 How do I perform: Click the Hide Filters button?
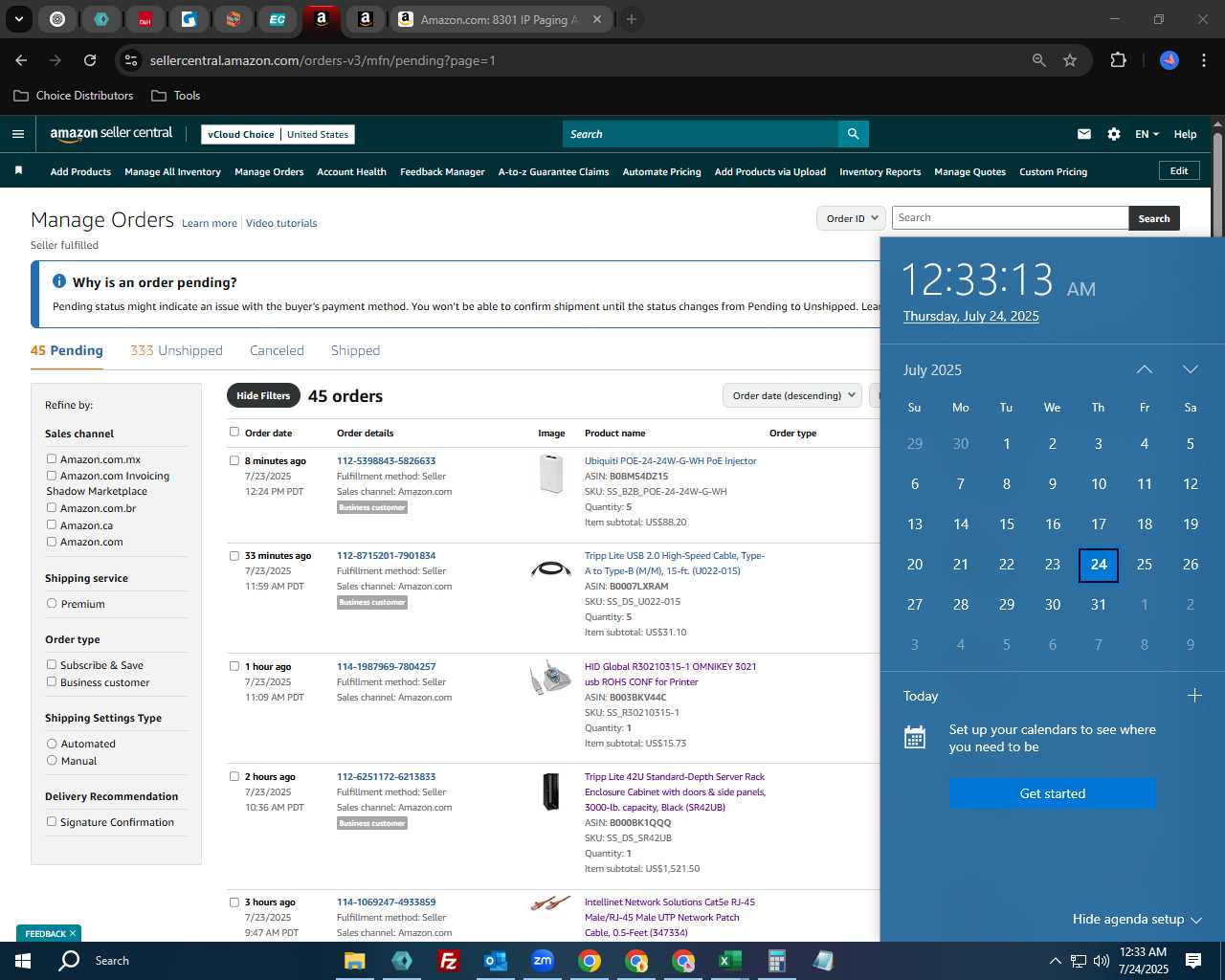pos(263,395)
